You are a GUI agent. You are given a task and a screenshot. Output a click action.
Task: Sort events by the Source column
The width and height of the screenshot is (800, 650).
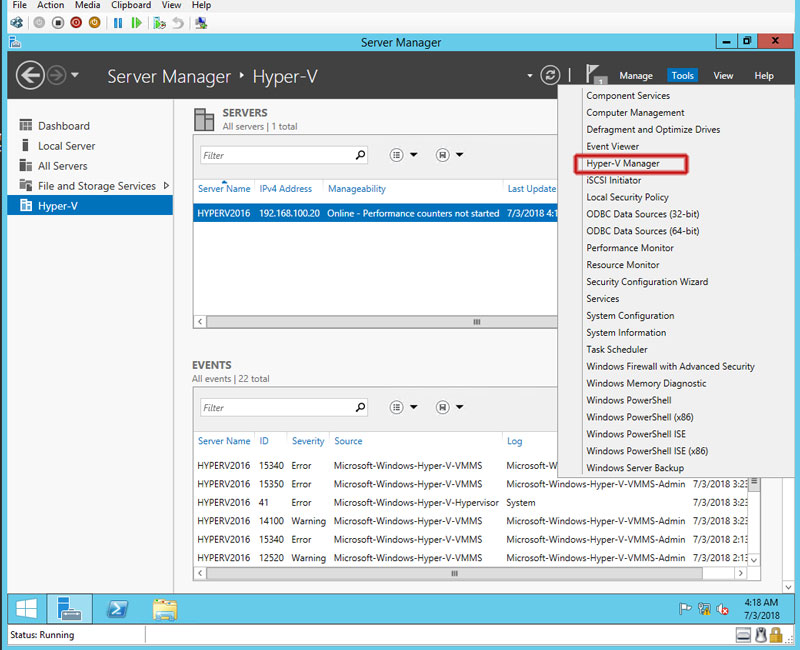point(348,441)
